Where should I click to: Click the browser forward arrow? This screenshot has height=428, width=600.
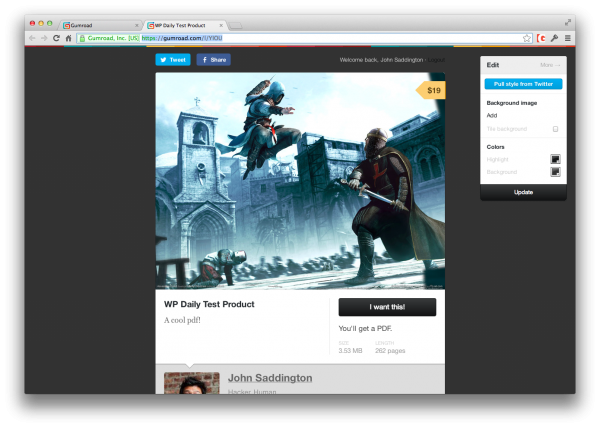[x=44, y=38]
